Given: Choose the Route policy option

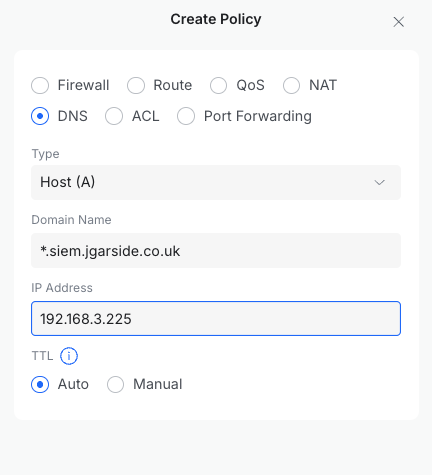Looking at the screenshot, I should [x=136, y=85].
